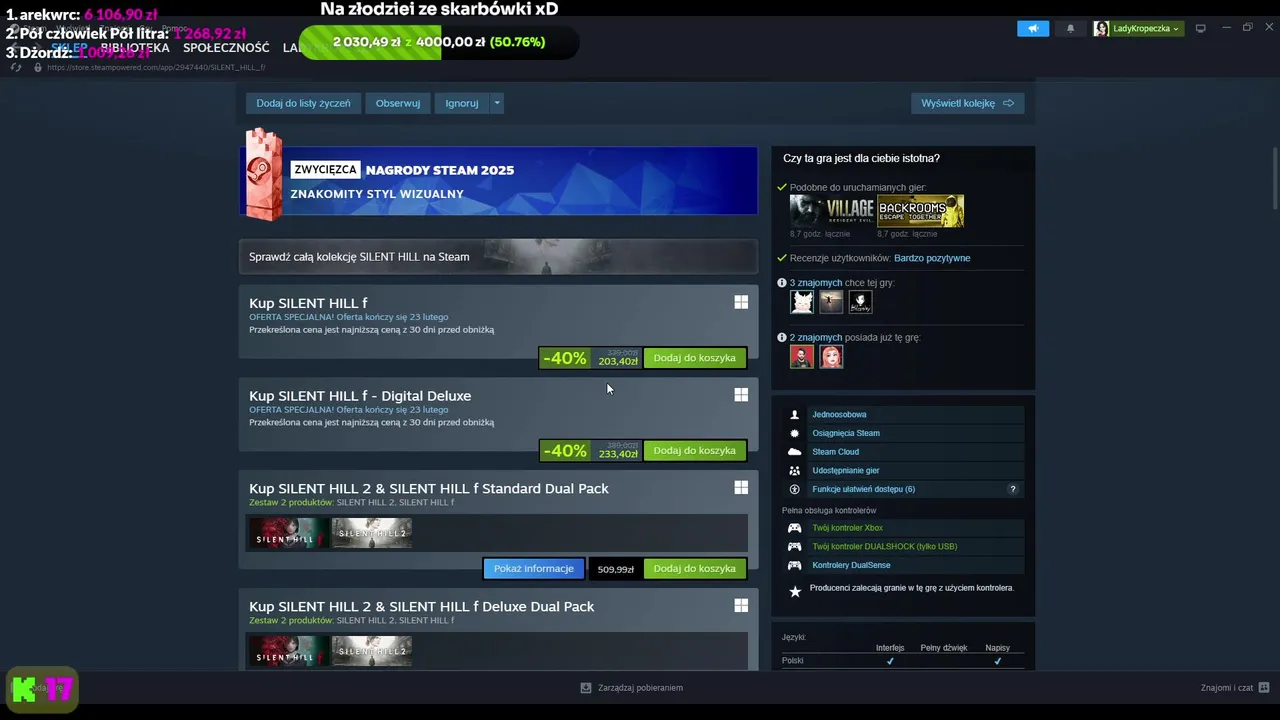Image resolution: width=1280 pixels, height=720 pixels.
Task: Open the white cat friend avatar
Action: (802, 302)
